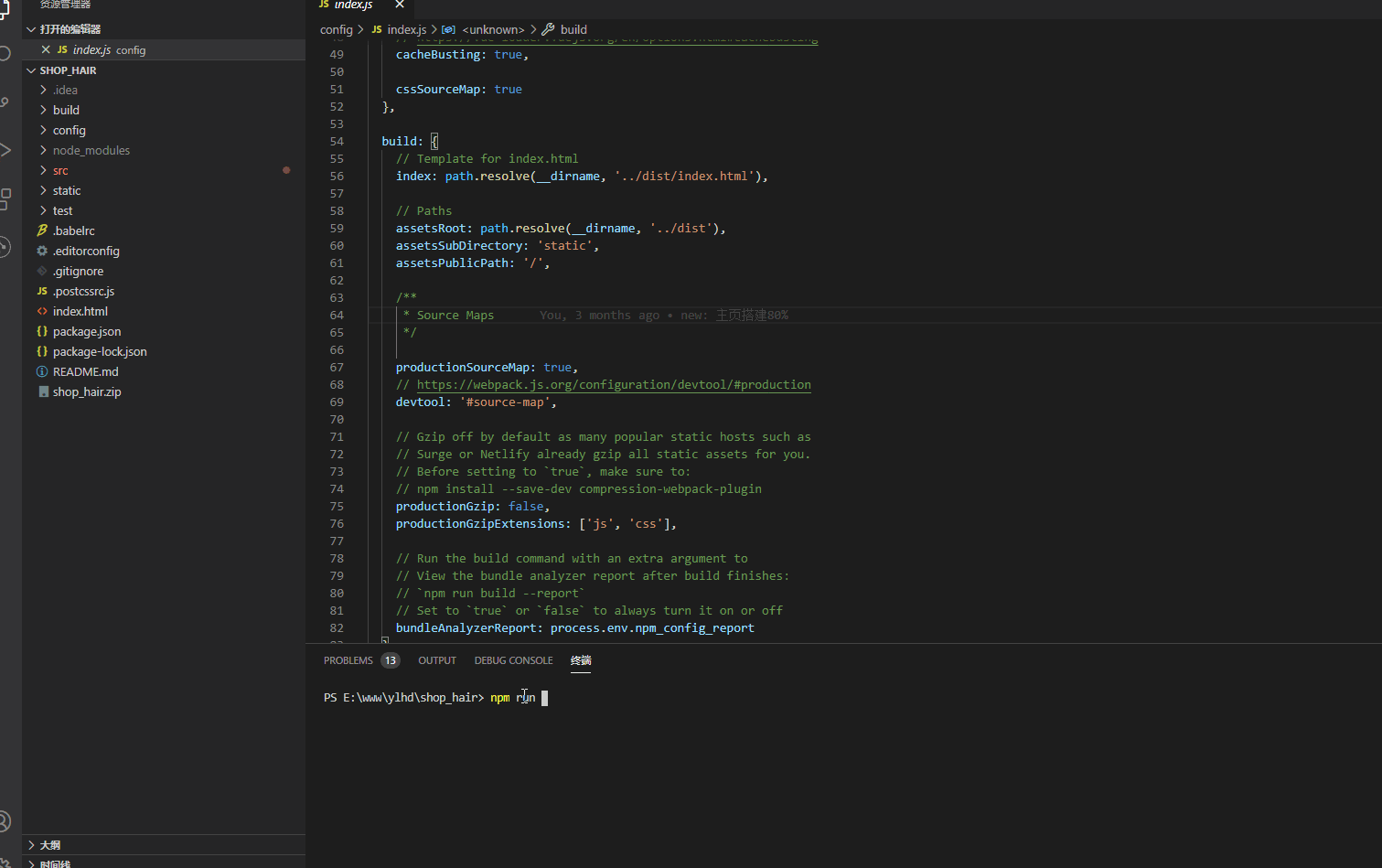The image size is (1382, 868).
Task: Click the word cacheBusting in the code
Action: (438, 55)
